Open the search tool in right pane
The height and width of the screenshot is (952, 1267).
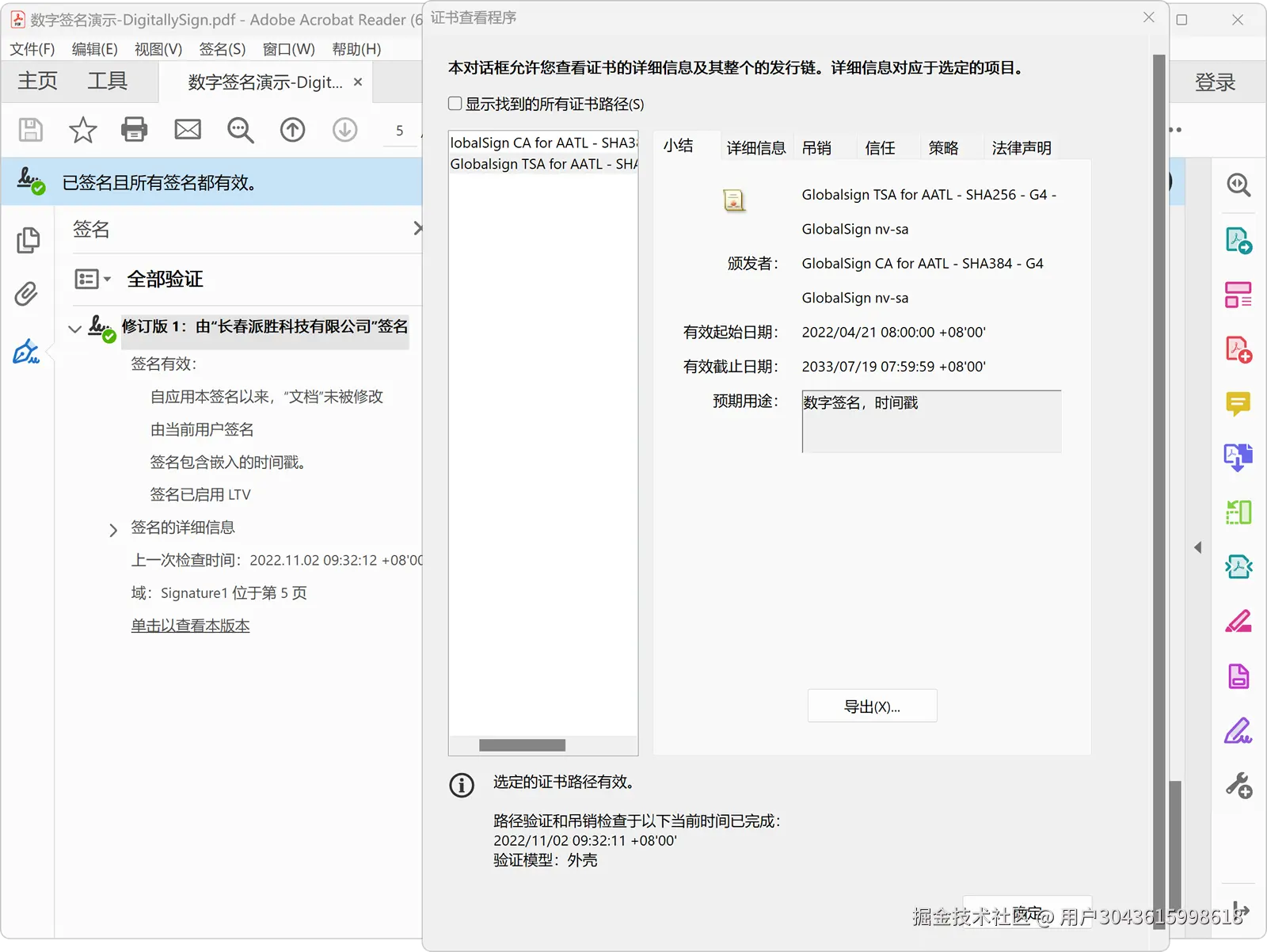1238,185
